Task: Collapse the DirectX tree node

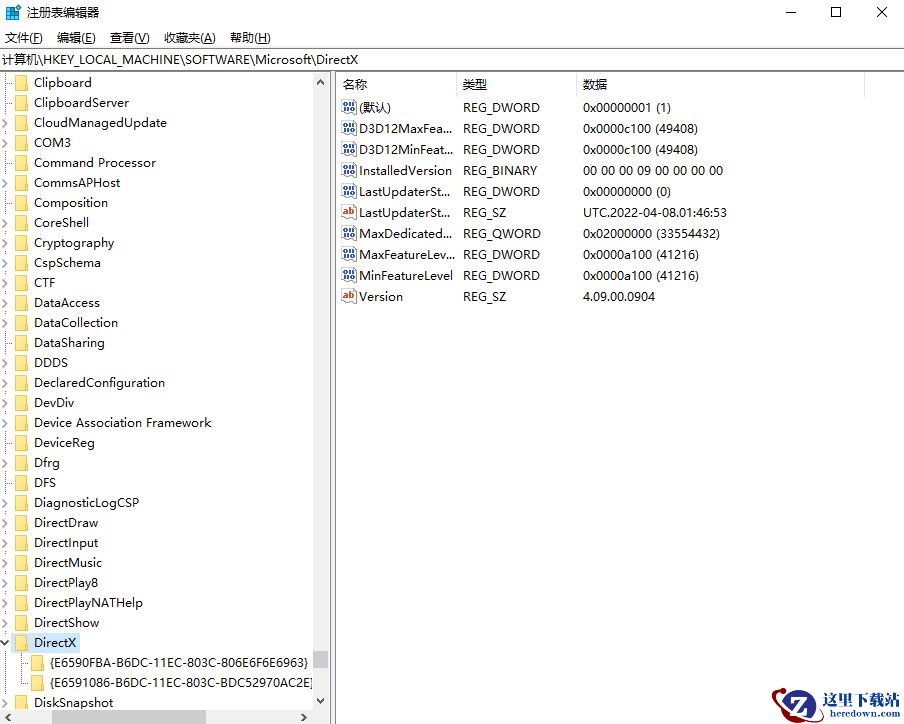Action: [5, 643]
